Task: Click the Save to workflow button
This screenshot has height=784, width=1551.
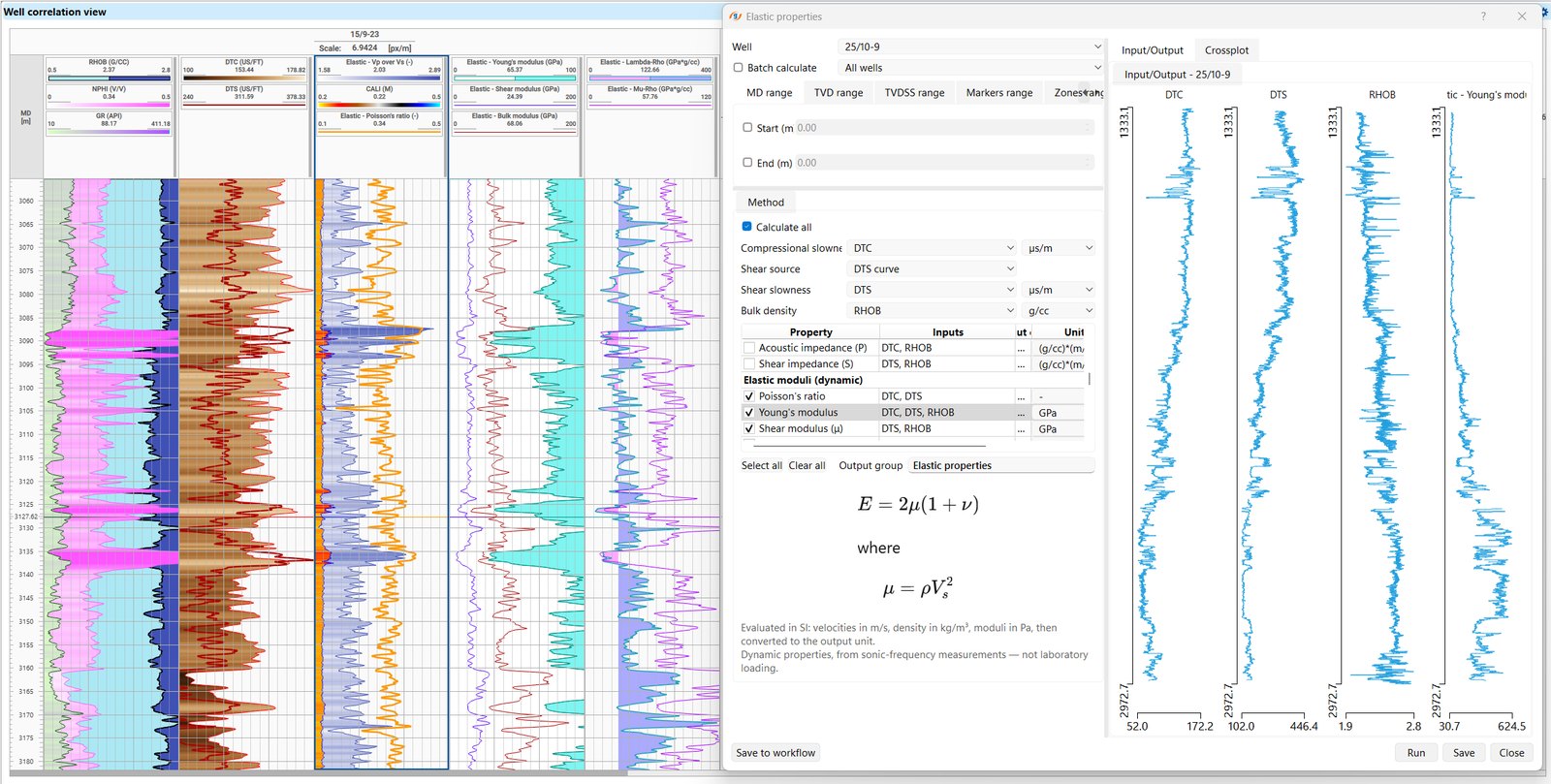Action: tap(775, 753)
